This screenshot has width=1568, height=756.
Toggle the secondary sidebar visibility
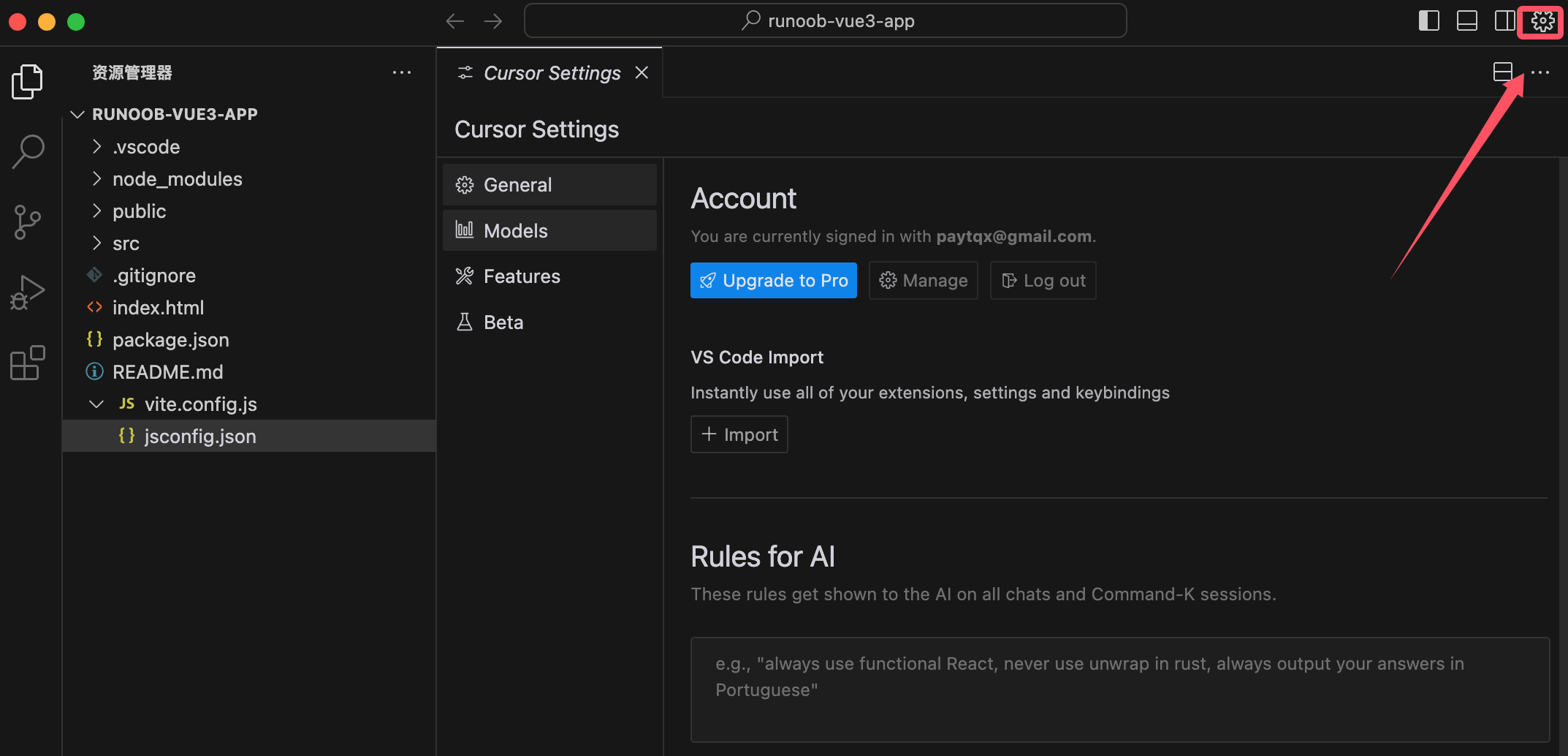click(1504, 21)
